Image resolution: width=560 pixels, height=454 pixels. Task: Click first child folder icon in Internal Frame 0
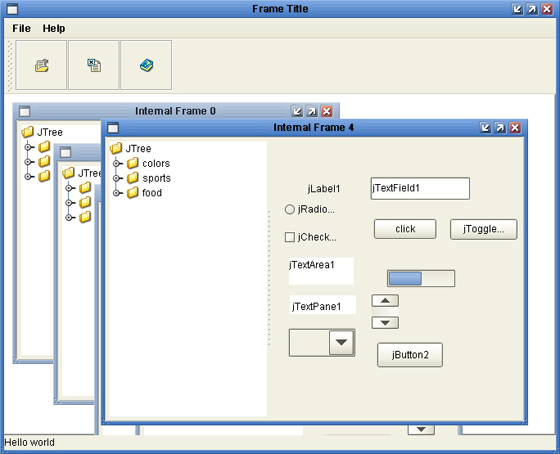tap(44, 147)
